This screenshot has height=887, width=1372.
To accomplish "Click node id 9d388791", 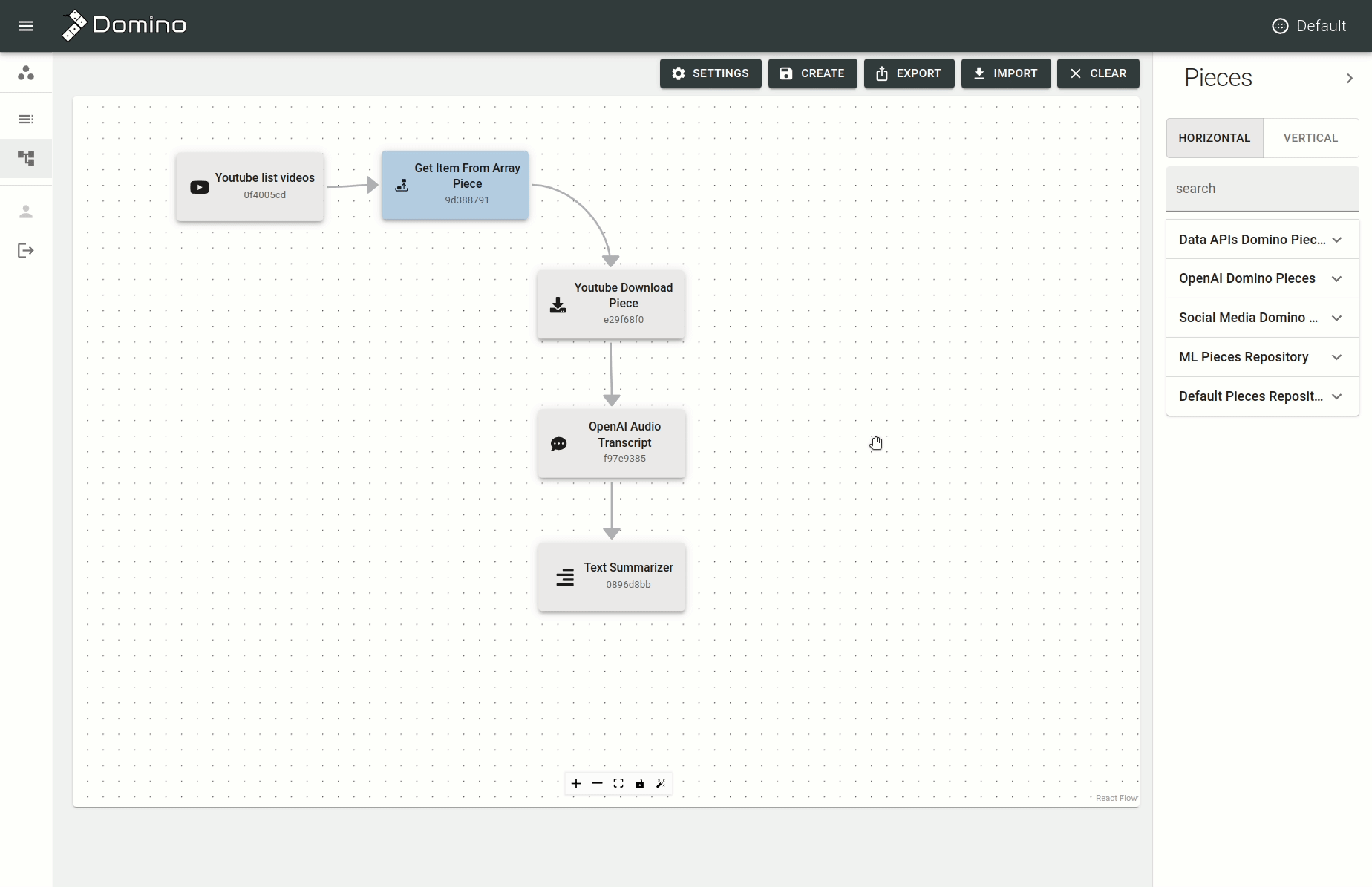I will point(467,200).
